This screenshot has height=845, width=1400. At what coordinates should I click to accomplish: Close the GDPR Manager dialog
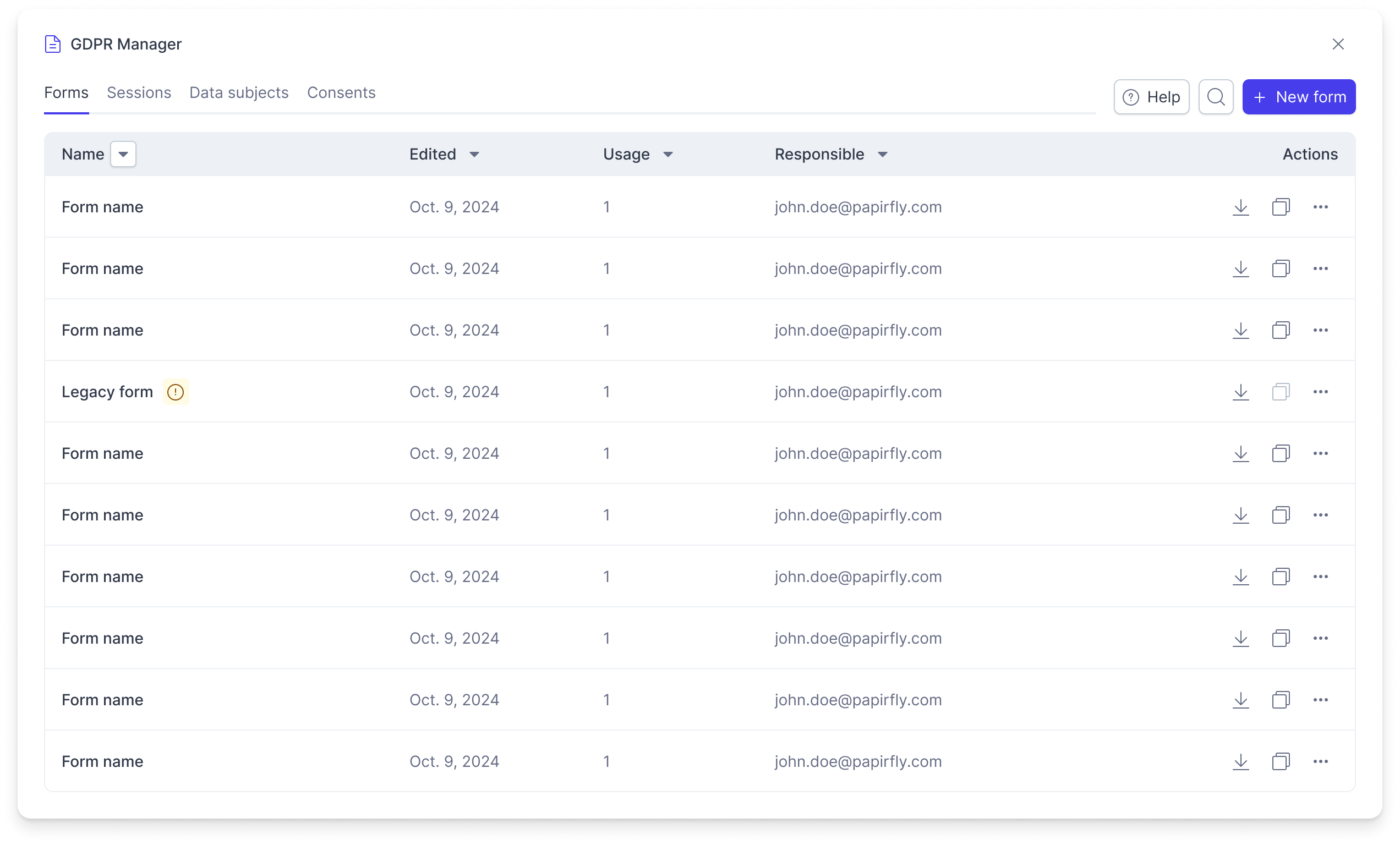pyautogui.click(x=1338, y=43)
